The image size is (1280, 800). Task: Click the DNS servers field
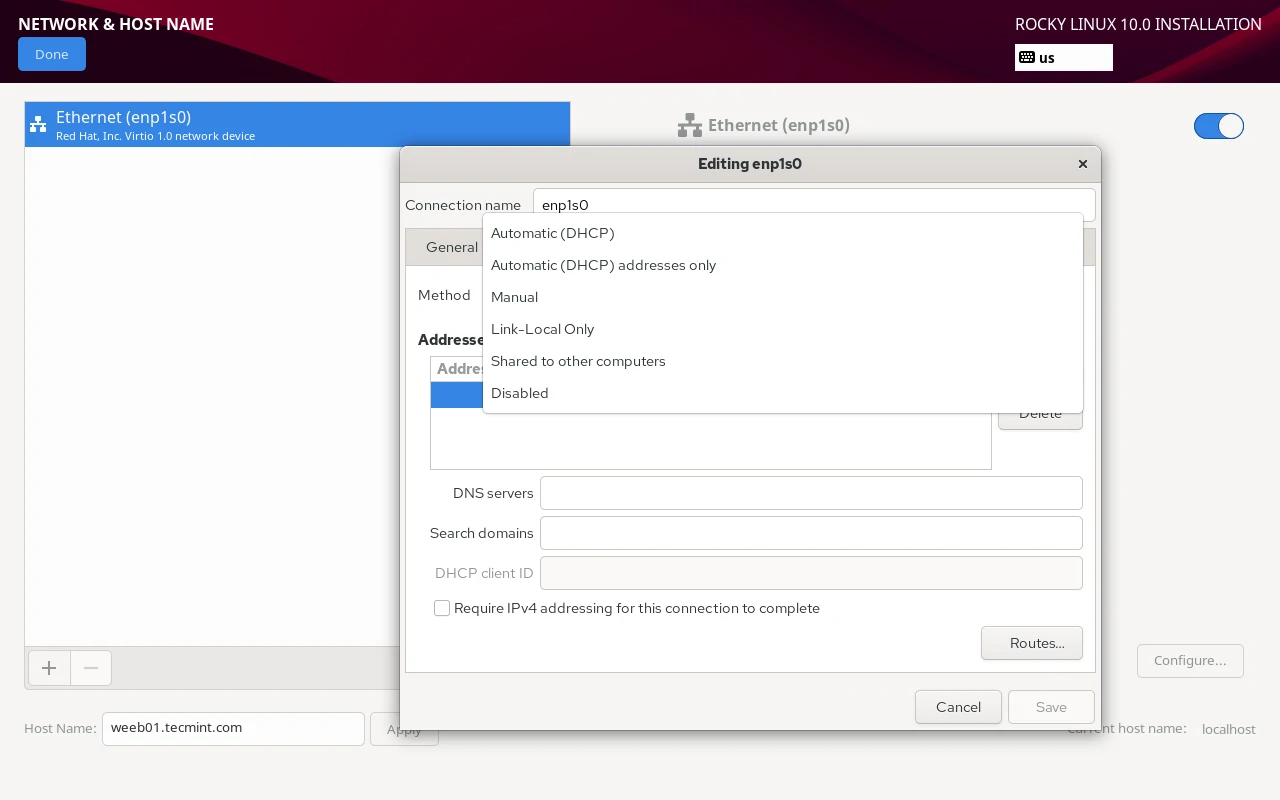pyautogui.click(x=811, y=493)
